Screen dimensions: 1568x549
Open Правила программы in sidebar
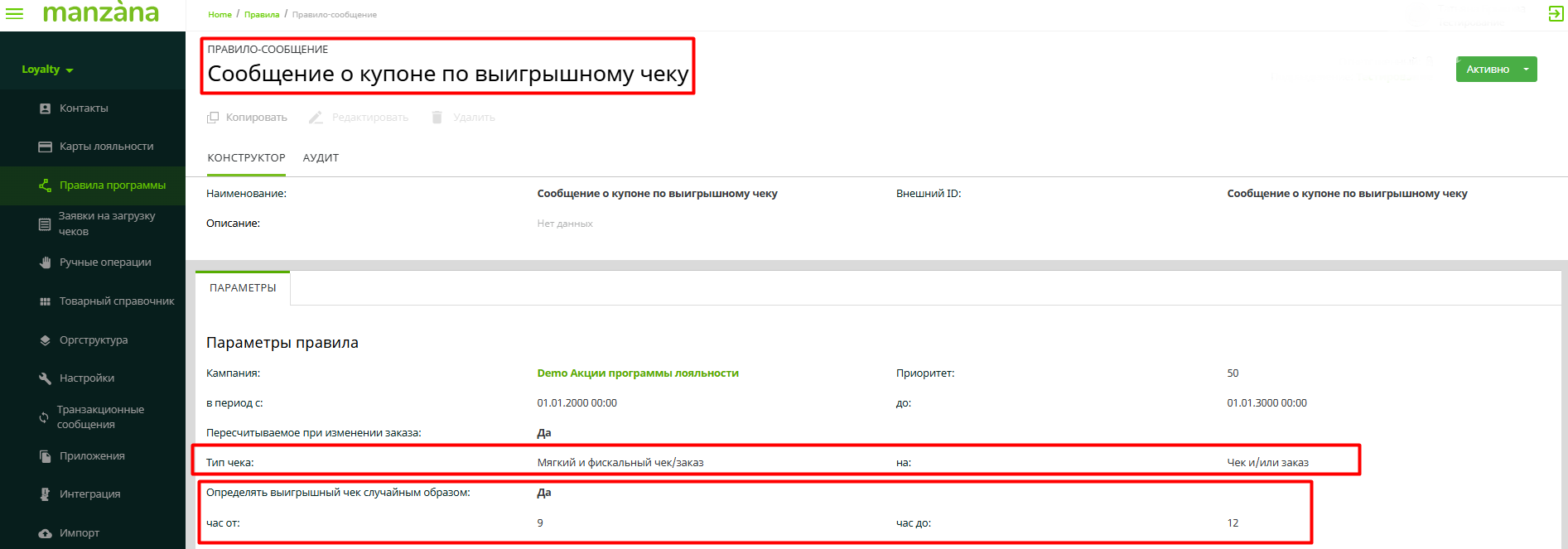112,185
